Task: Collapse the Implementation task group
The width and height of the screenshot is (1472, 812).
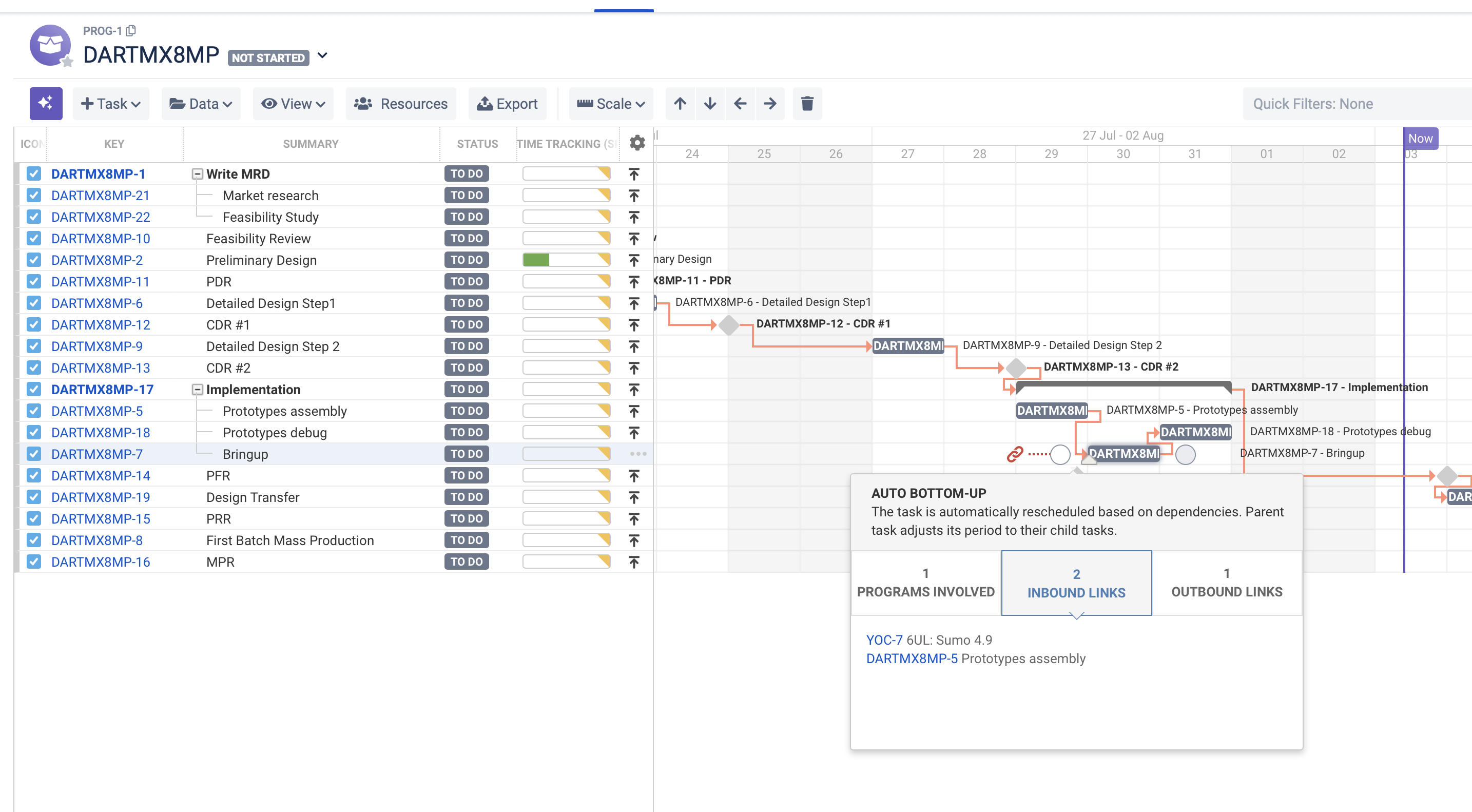Action: [197, 390]
